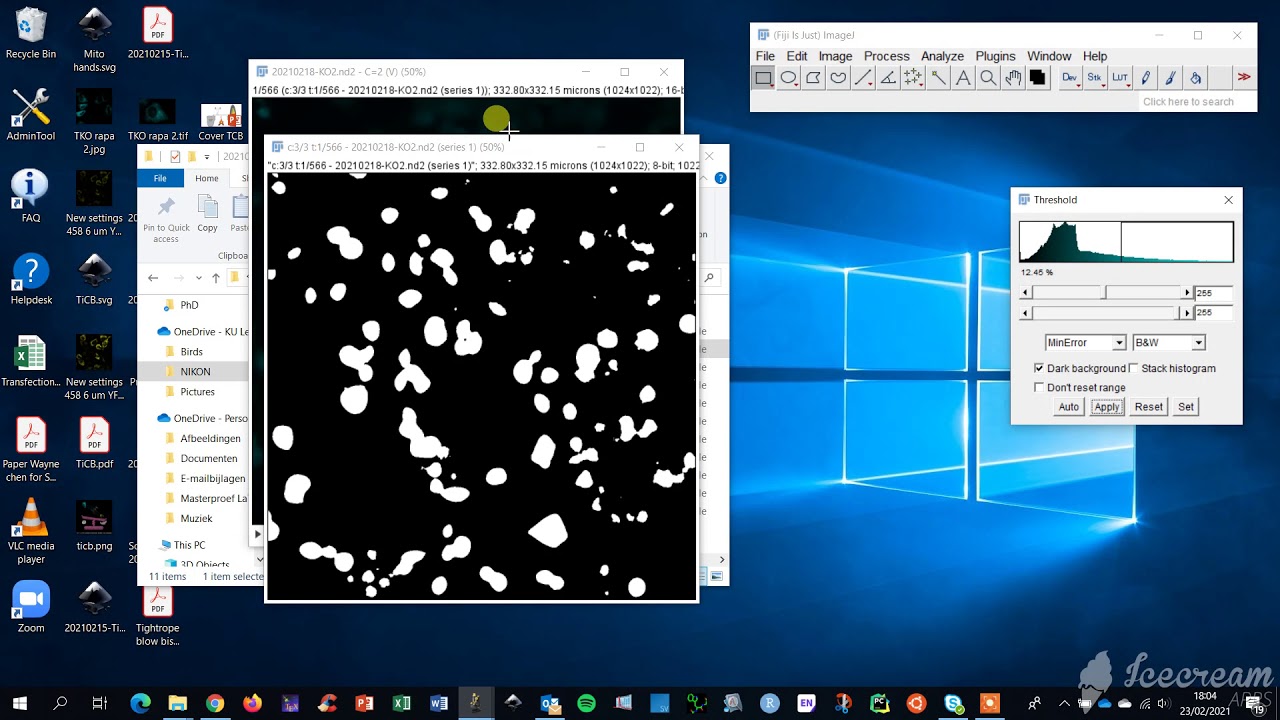
Task: Click the ImageJ search field
Action: pyautogui.click(x=1196, y=101)
